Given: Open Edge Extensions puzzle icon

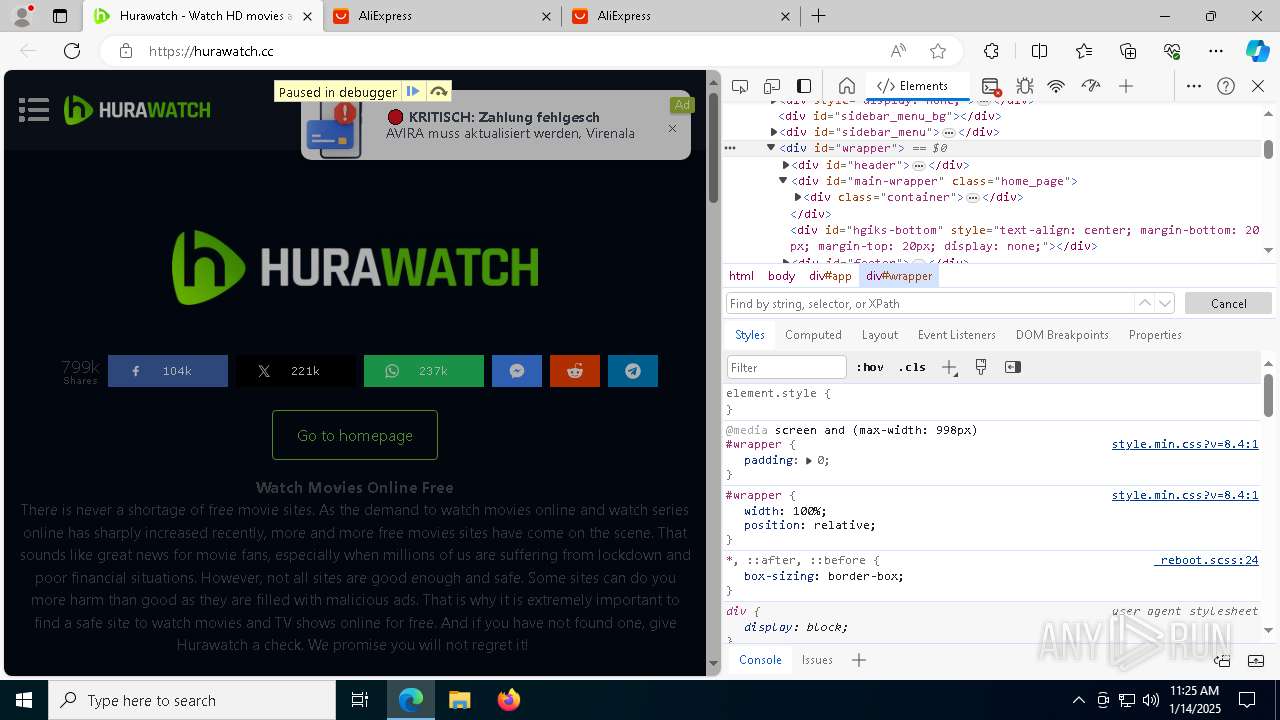Looking at the screenshot, I should [991, 51].
